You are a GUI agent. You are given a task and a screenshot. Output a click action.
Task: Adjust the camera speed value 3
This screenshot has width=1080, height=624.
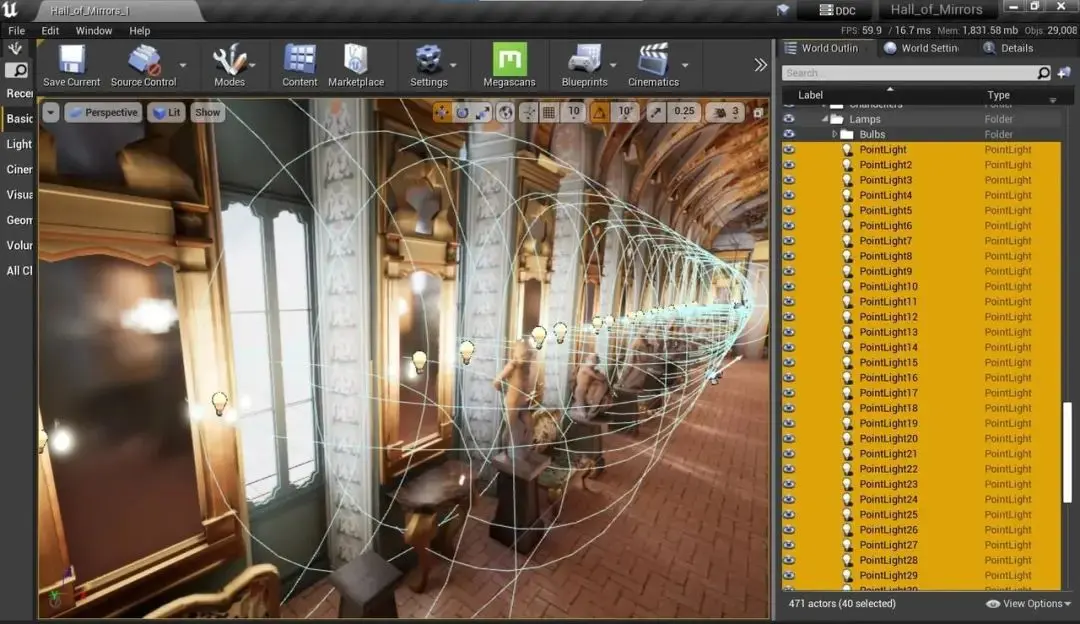click(x=727, y=112)
